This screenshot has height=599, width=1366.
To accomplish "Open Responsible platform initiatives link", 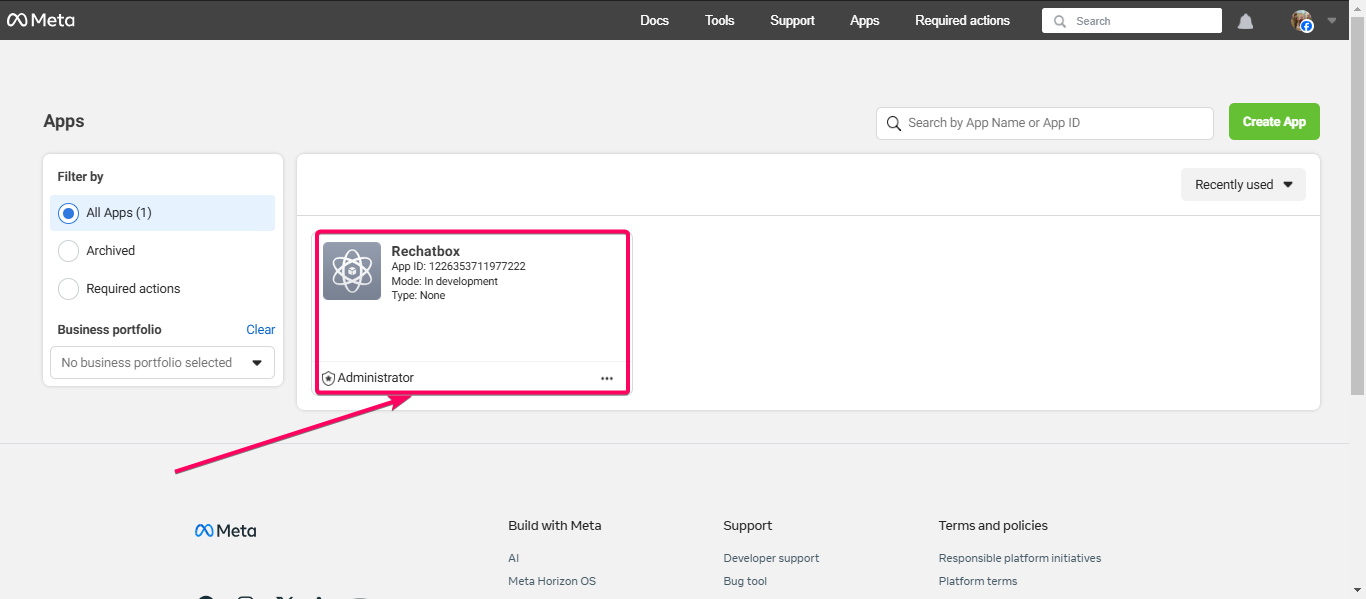I will click(x=1020, y=558).
